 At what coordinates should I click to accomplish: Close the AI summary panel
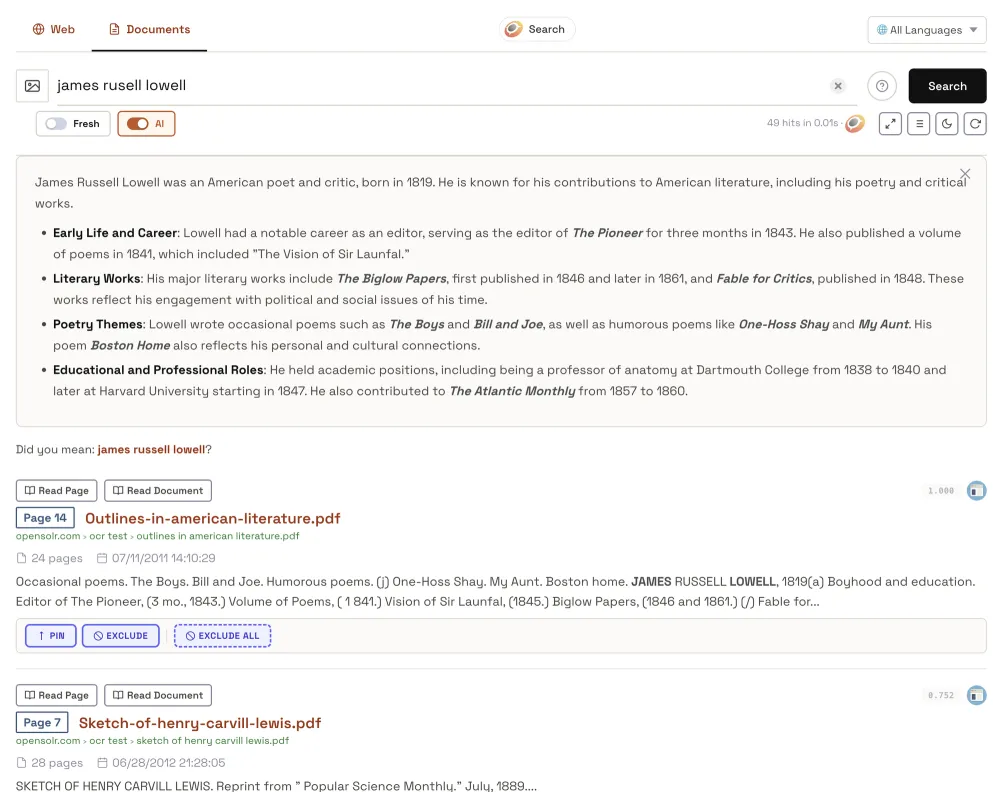[965, 174]
